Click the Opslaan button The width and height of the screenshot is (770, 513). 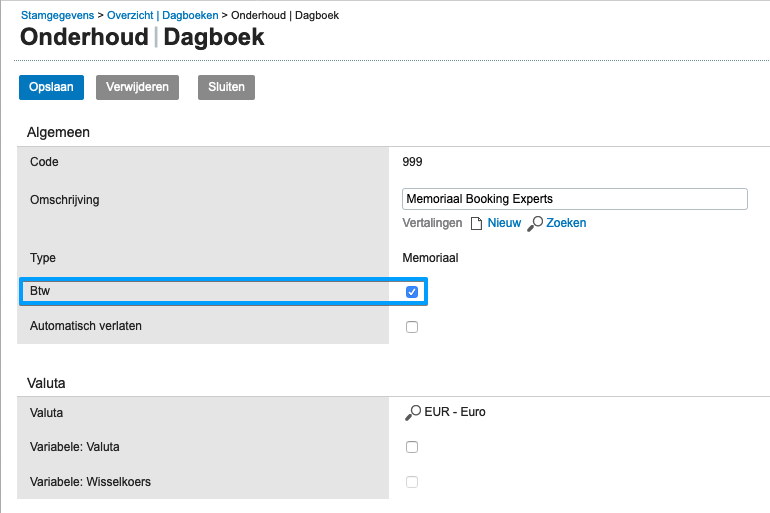click(51, 87)
